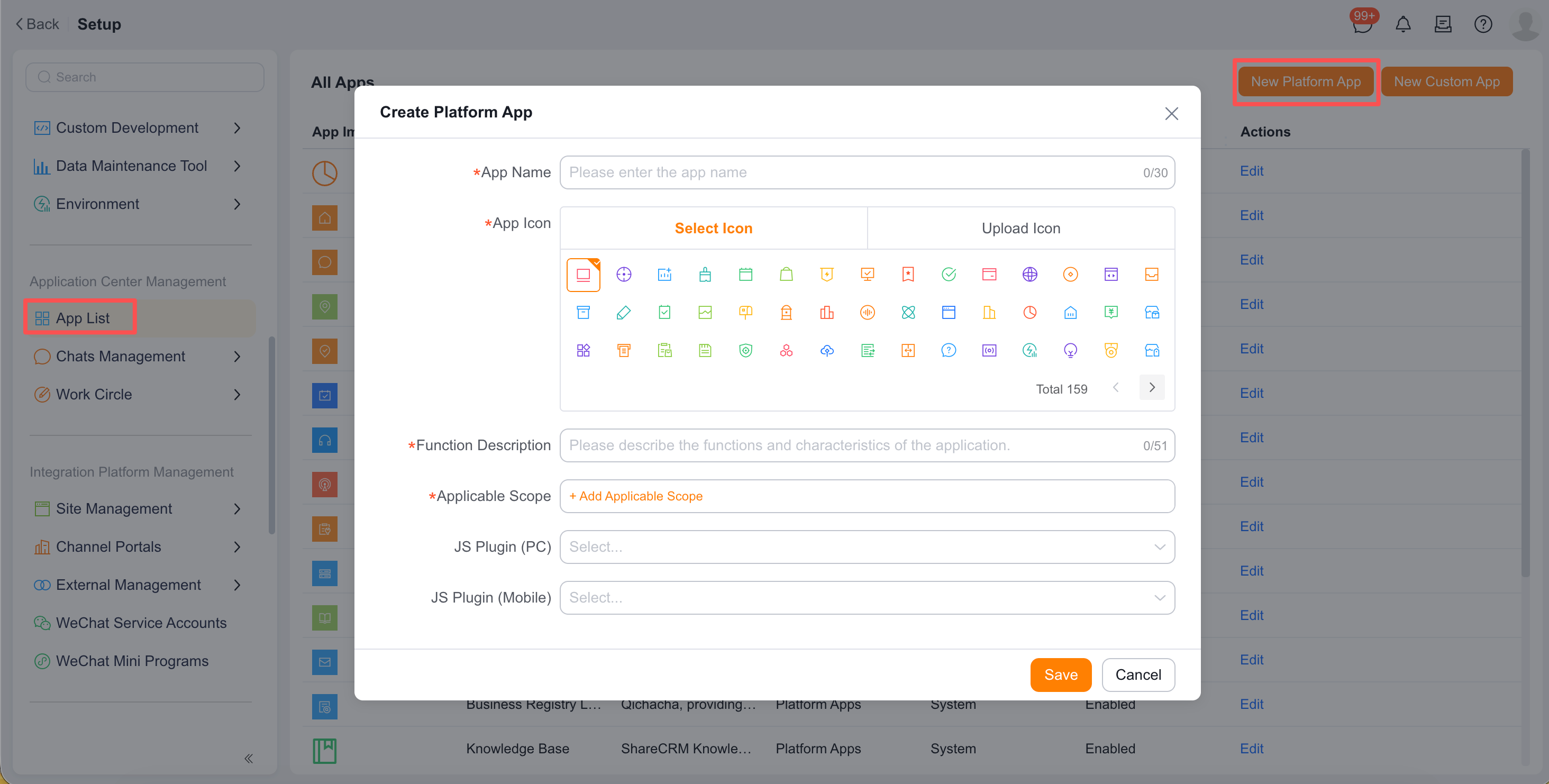Go to previous page of icons
The image size is (1549, 784).
pyautogui.click(x=1115, y=388)
